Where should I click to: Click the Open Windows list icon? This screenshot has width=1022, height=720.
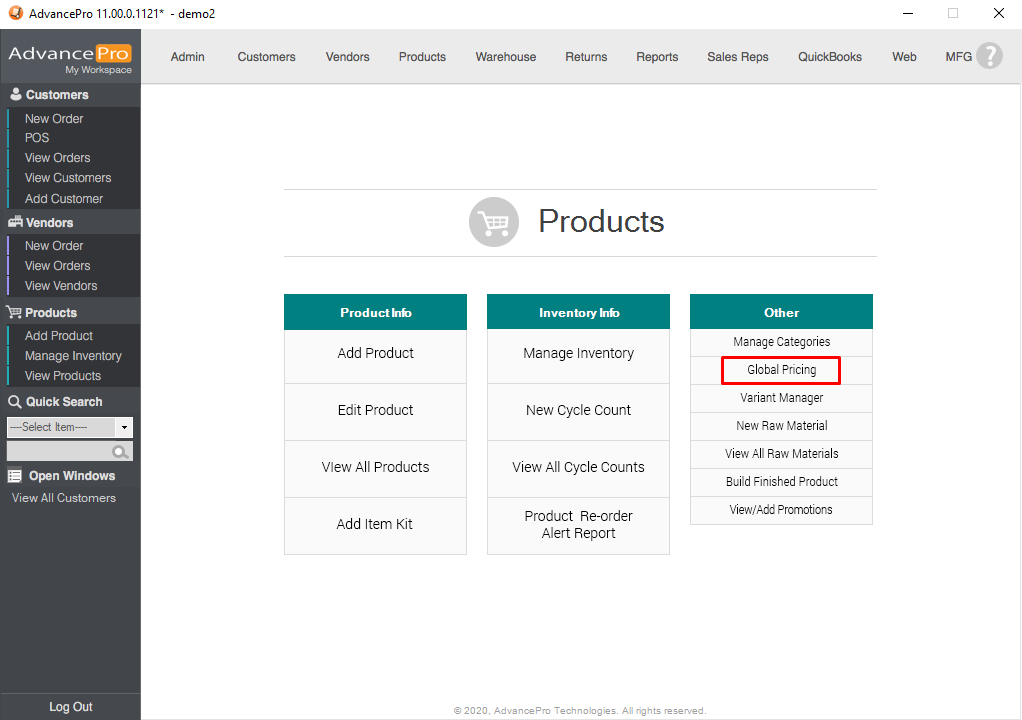click(15, 476)
